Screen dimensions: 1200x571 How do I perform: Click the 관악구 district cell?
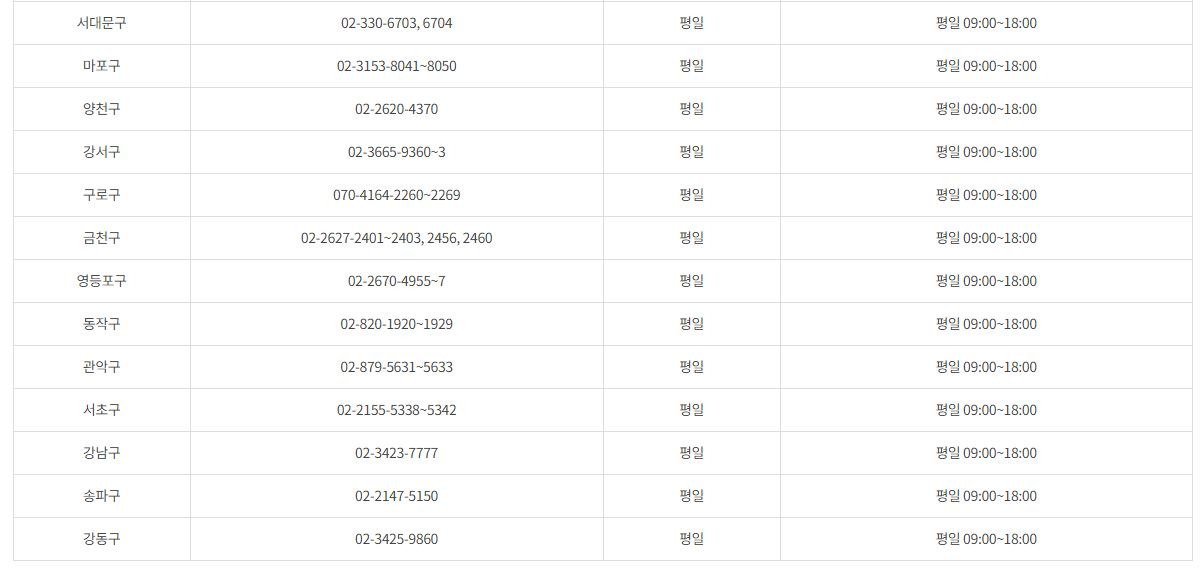[x=102, y=367]
